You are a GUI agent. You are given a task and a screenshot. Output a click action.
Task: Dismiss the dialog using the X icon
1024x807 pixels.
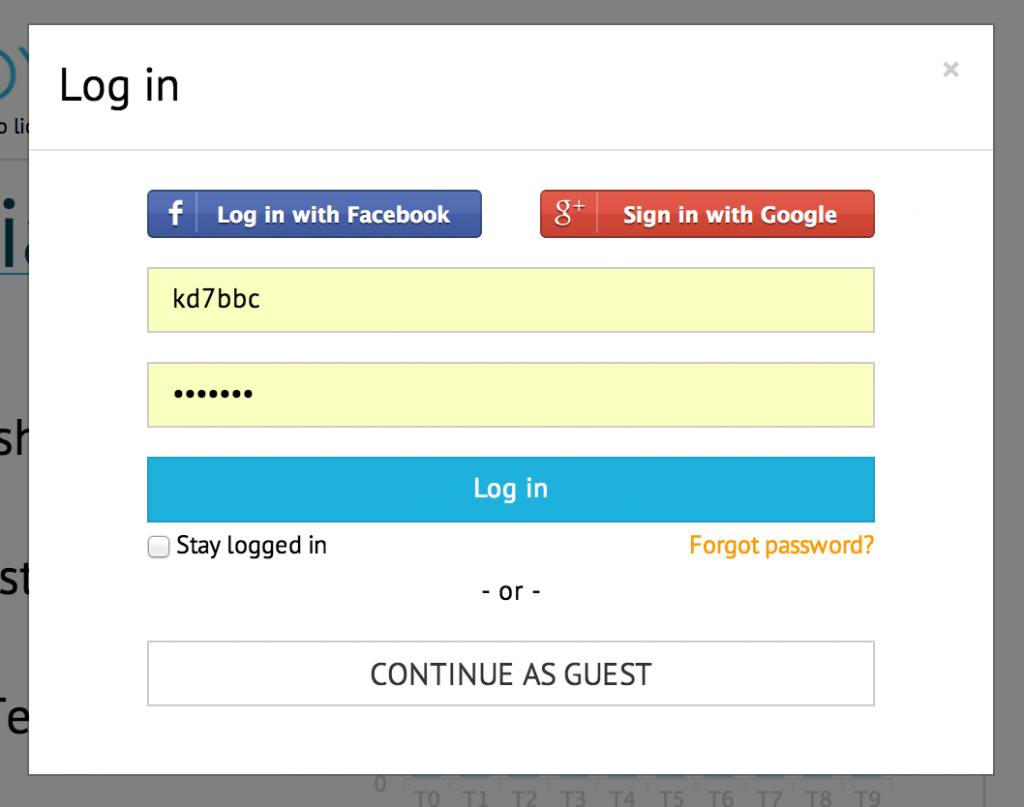pyautogui.click(x=950, y=69)
